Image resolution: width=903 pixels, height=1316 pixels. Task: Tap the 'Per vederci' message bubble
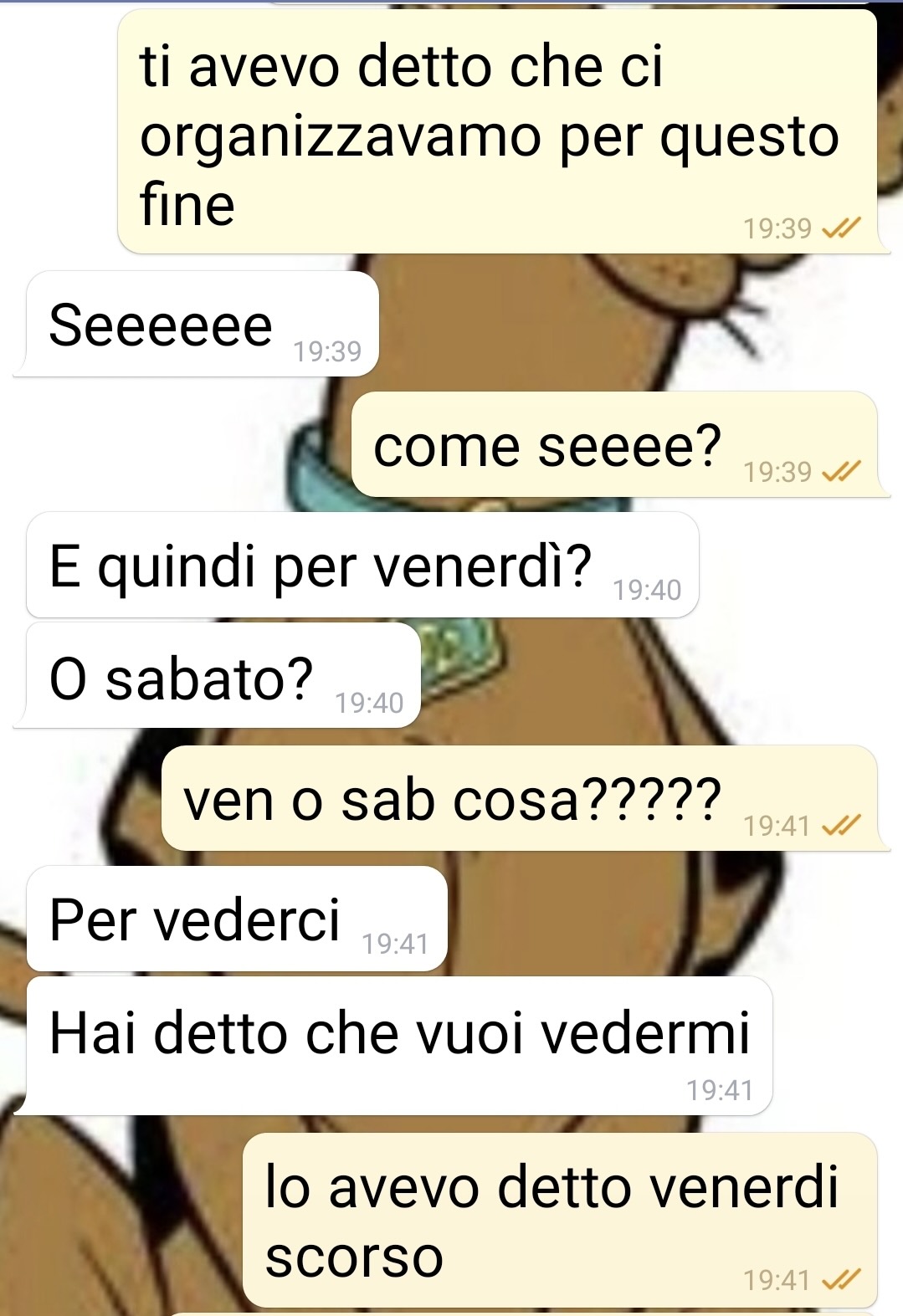click(x=237, y=919)
